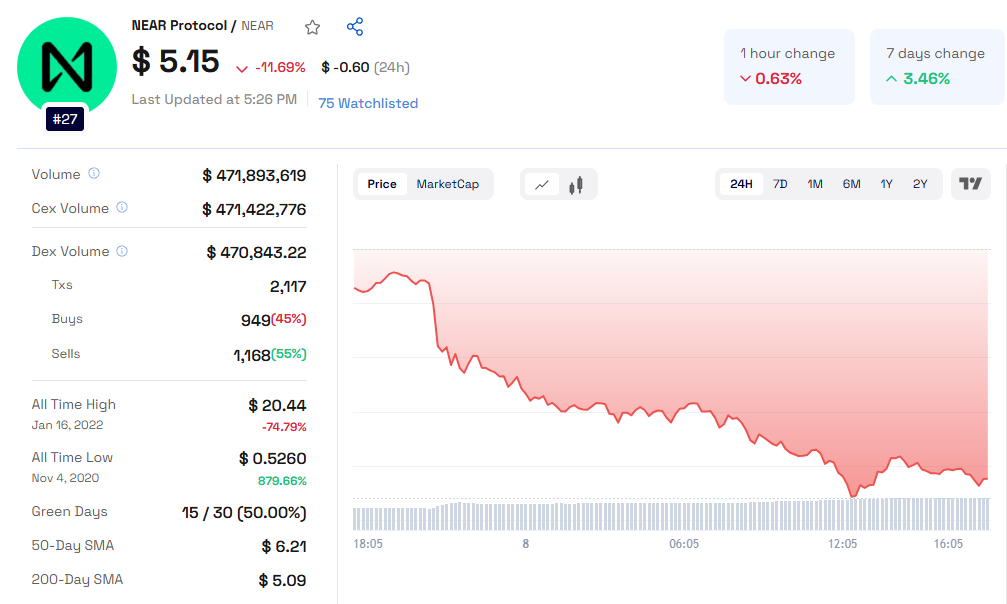Screen dimensions: 1007x604
Task: Click the #27 rank badge
Action: click(x=67, y=119)
